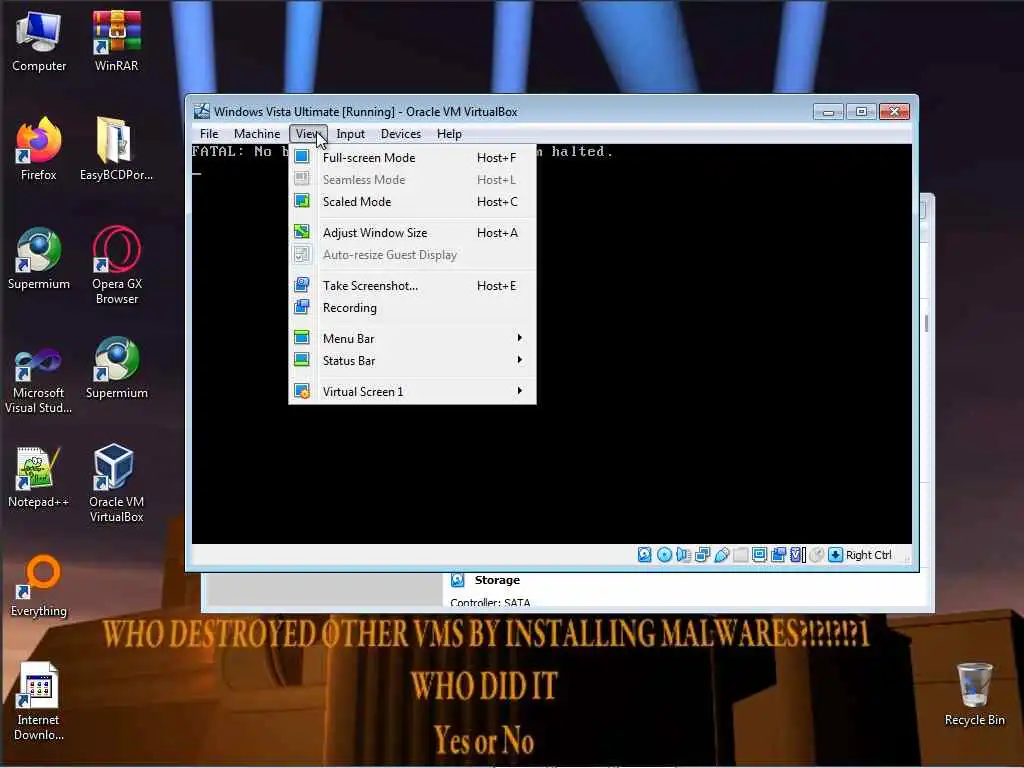This screenshot has height=768, width=1024.
Task: Click Storage section header in VirtualBox Manager
Action: click(x=497, y=580)
